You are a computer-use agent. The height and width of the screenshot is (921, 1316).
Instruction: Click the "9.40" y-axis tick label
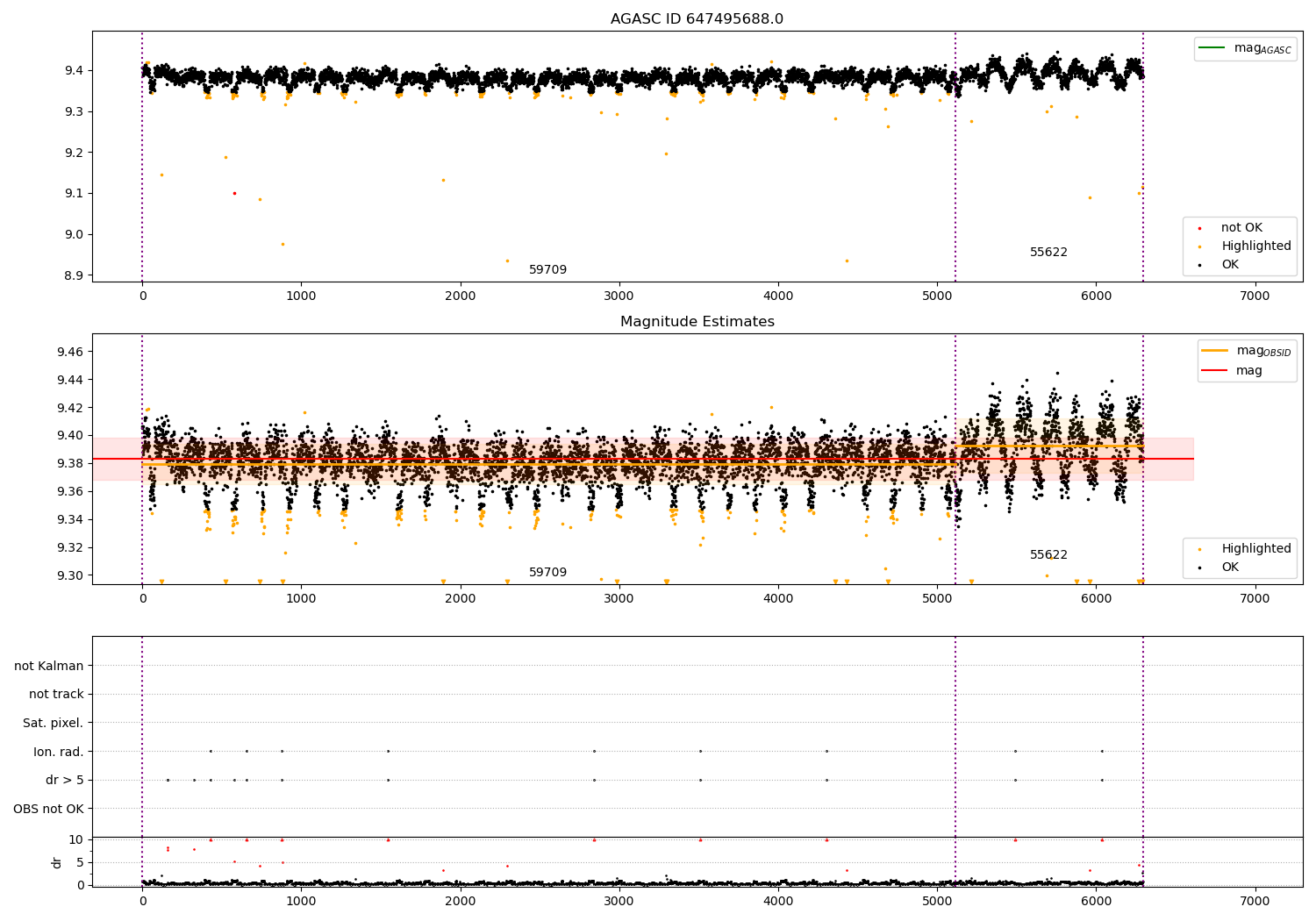tap(68, 435)
